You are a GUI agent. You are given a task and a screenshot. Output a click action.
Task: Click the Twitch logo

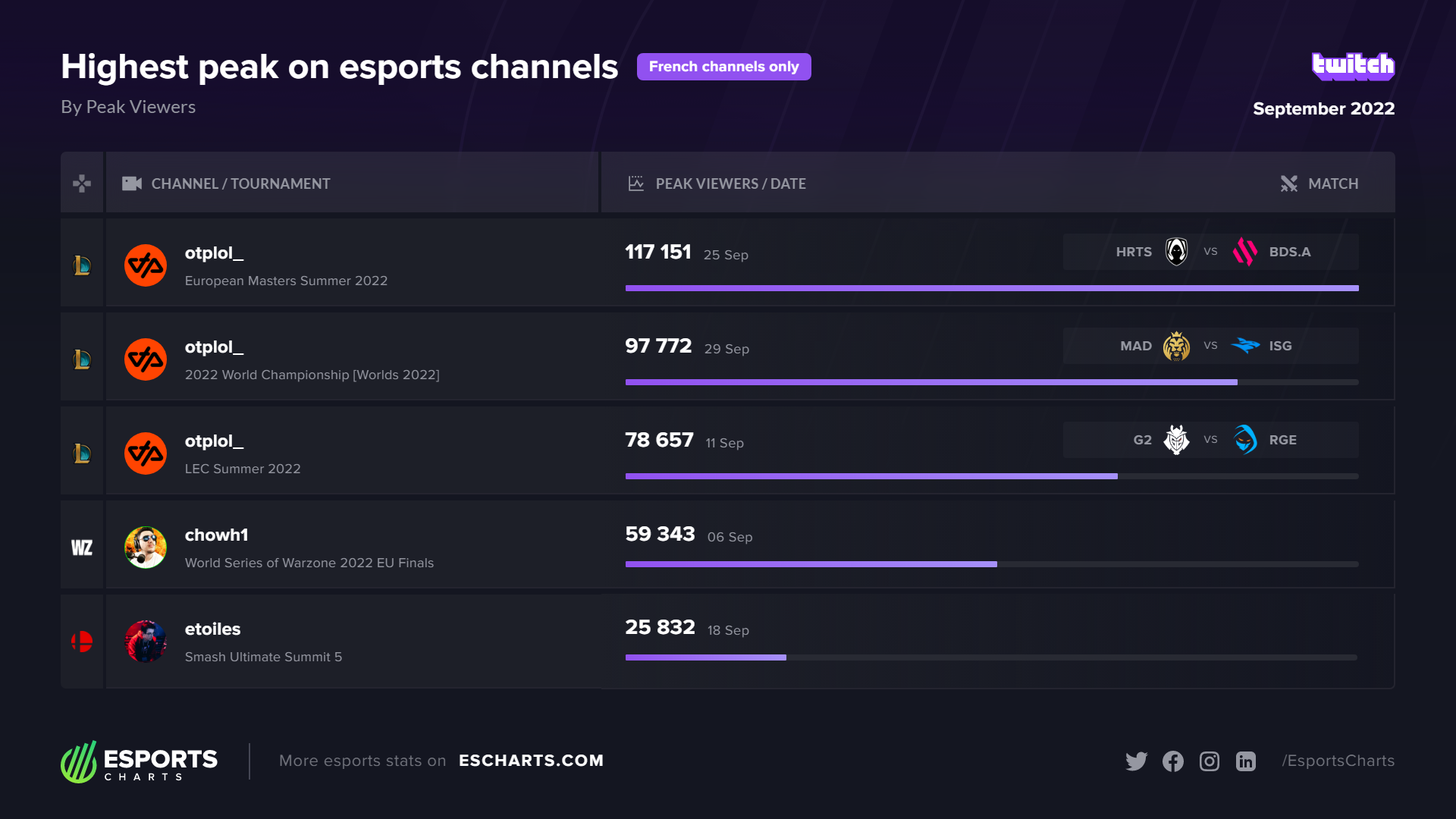pos(1353,66)
